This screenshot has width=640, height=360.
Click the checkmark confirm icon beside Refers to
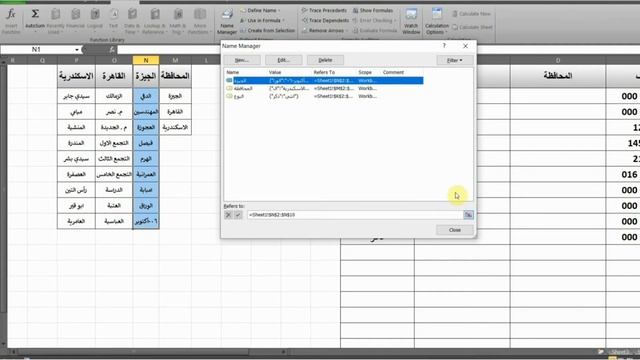(238, 215)
